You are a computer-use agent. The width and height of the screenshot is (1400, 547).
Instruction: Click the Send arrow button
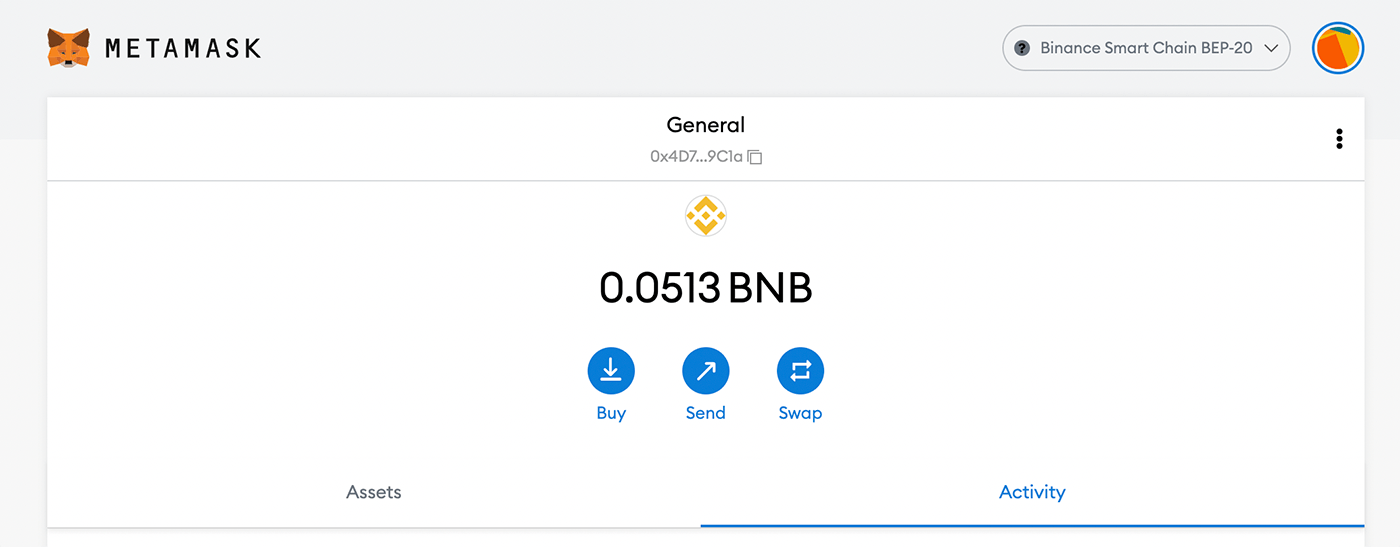point(706,371)
